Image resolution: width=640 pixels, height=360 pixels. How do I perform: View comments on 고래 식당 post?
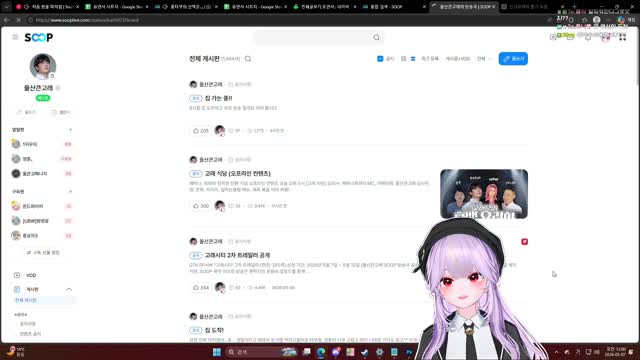pos(235,206)
